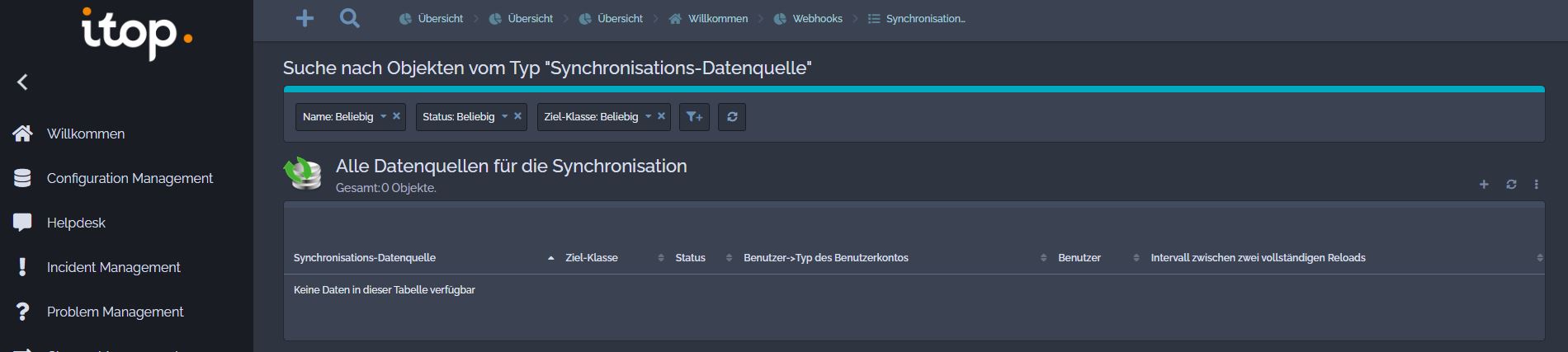Viewport: 1568px width, 352px height.
Task: Open Configuration Management menu
Action: point(130,178)
